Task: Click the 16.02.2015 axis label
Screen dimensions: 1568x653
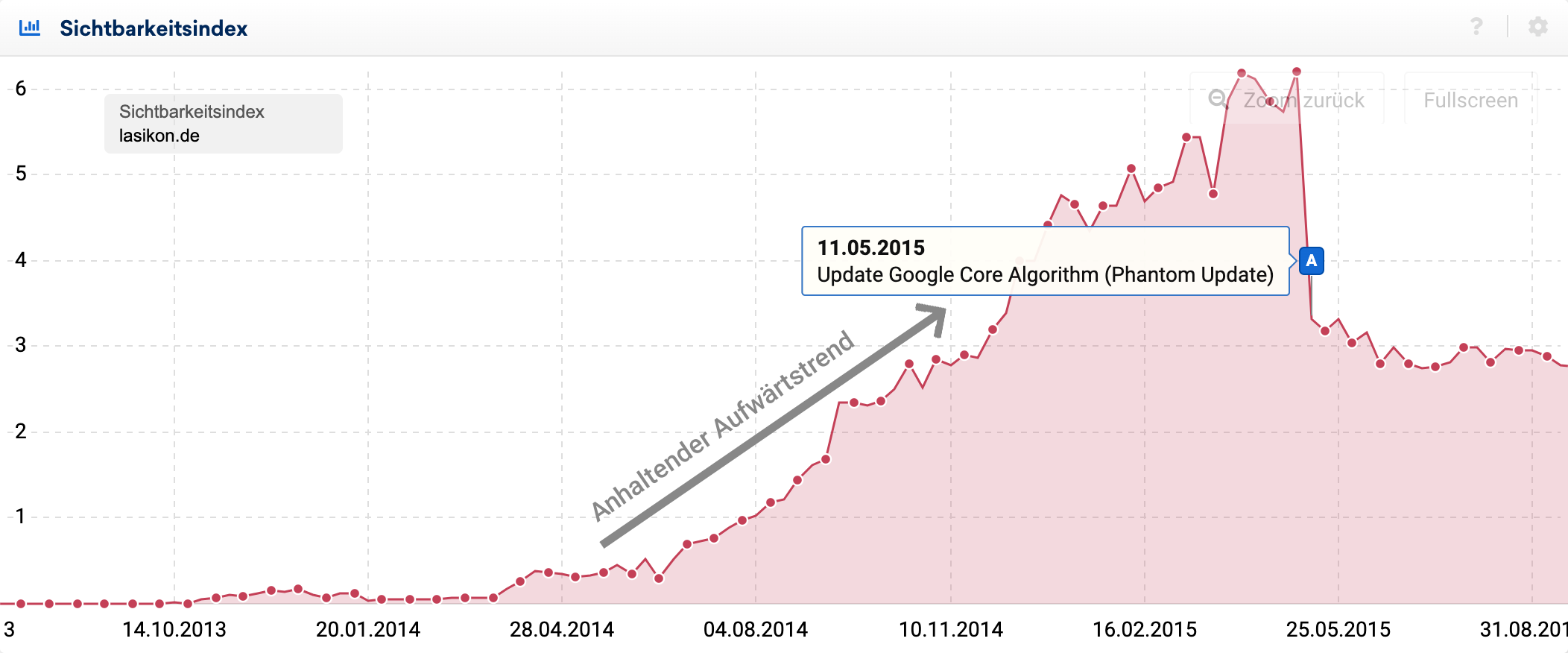Action: click(1145, 630)
